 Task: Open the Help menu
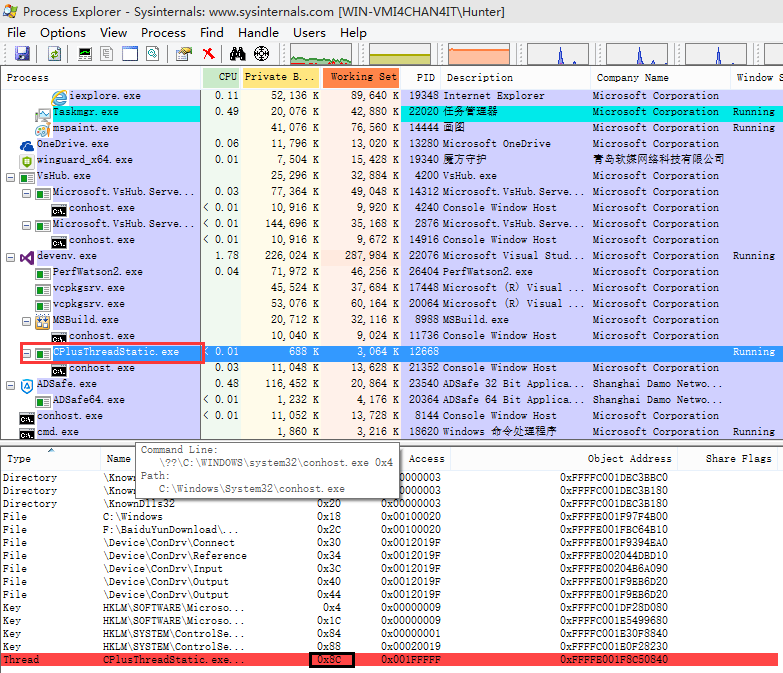point(354,33)
